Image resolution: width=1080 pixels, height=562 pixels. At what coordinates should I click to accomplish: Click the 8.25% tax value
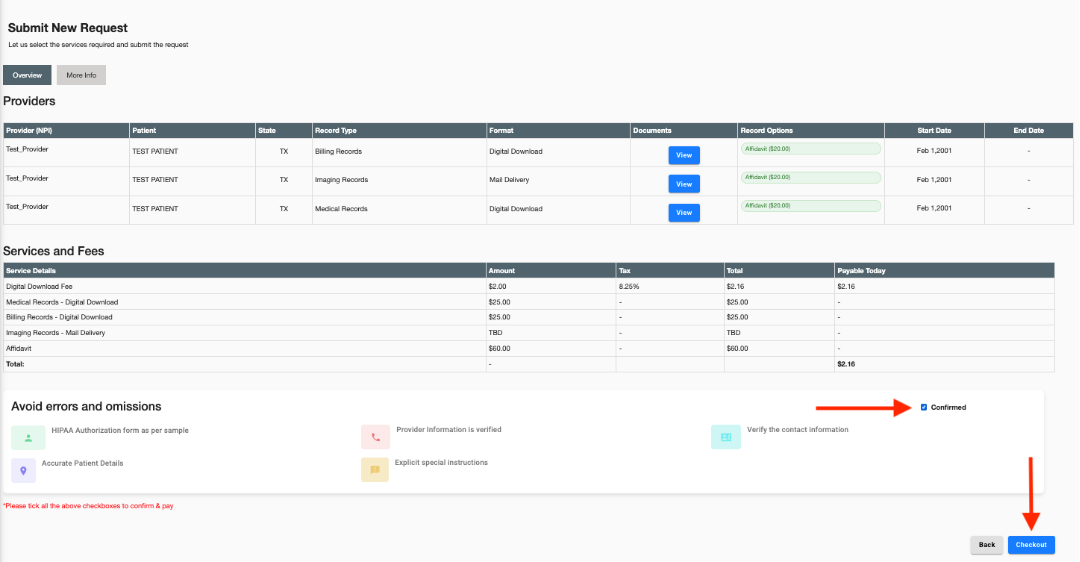629,287
